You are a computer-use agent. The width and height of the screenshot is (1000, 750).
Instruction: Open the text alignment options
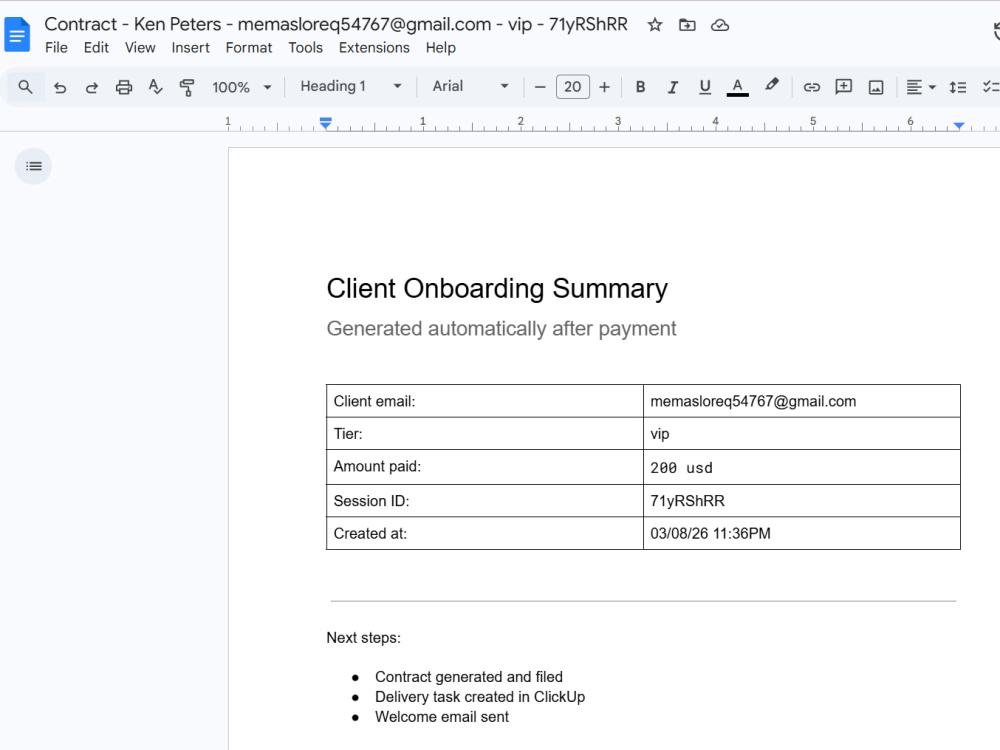[x=920, y=87]
